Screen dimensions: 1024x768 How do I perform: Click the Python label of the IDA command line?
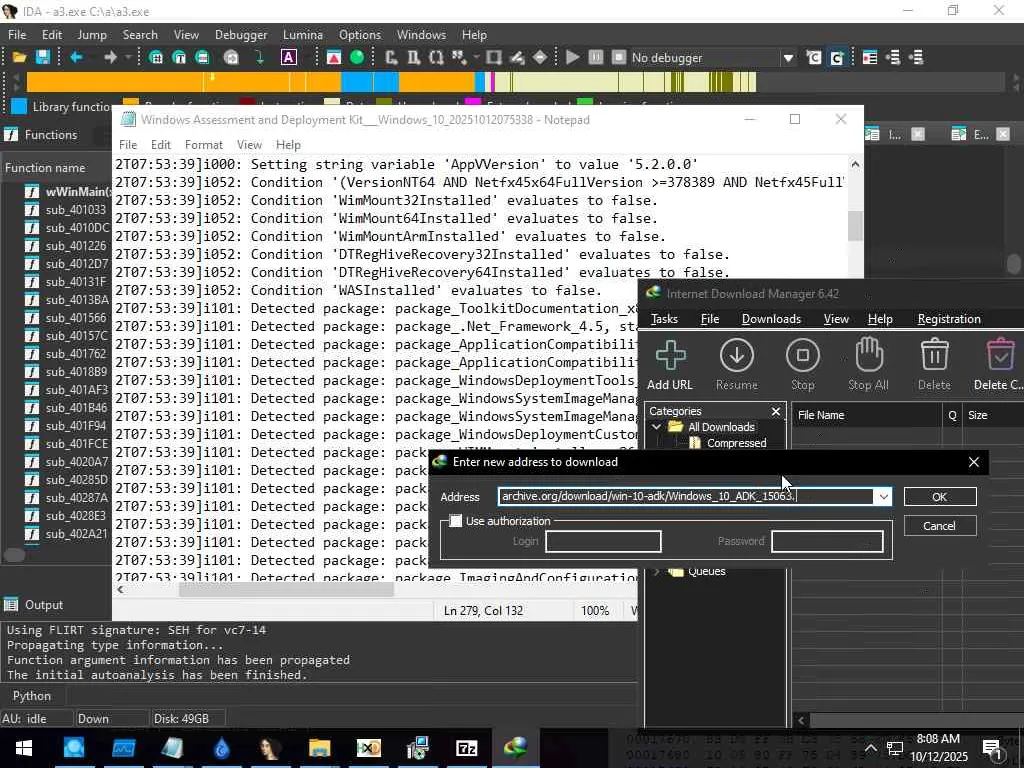pyautogui.click(x=31, y=696)
